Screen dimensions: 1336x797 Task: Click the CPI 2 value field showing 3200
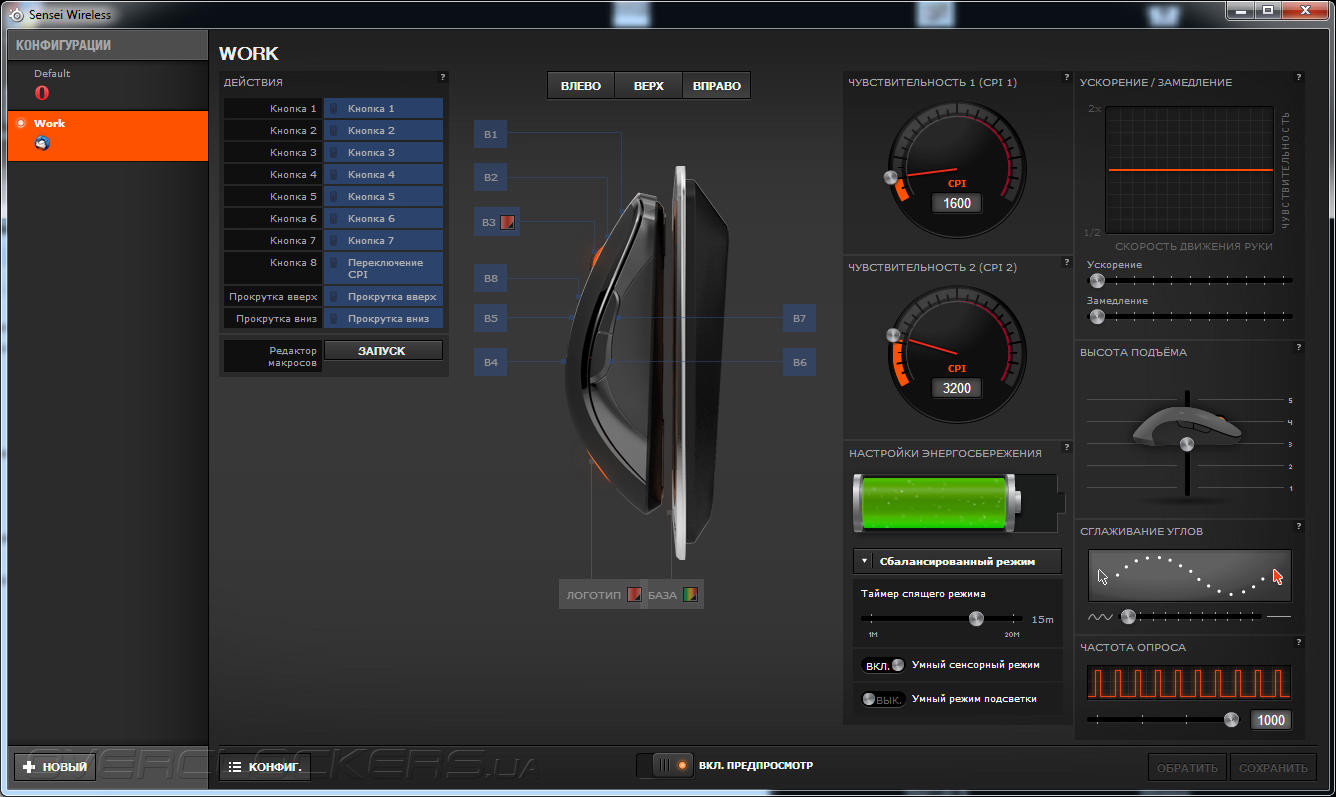957,388
